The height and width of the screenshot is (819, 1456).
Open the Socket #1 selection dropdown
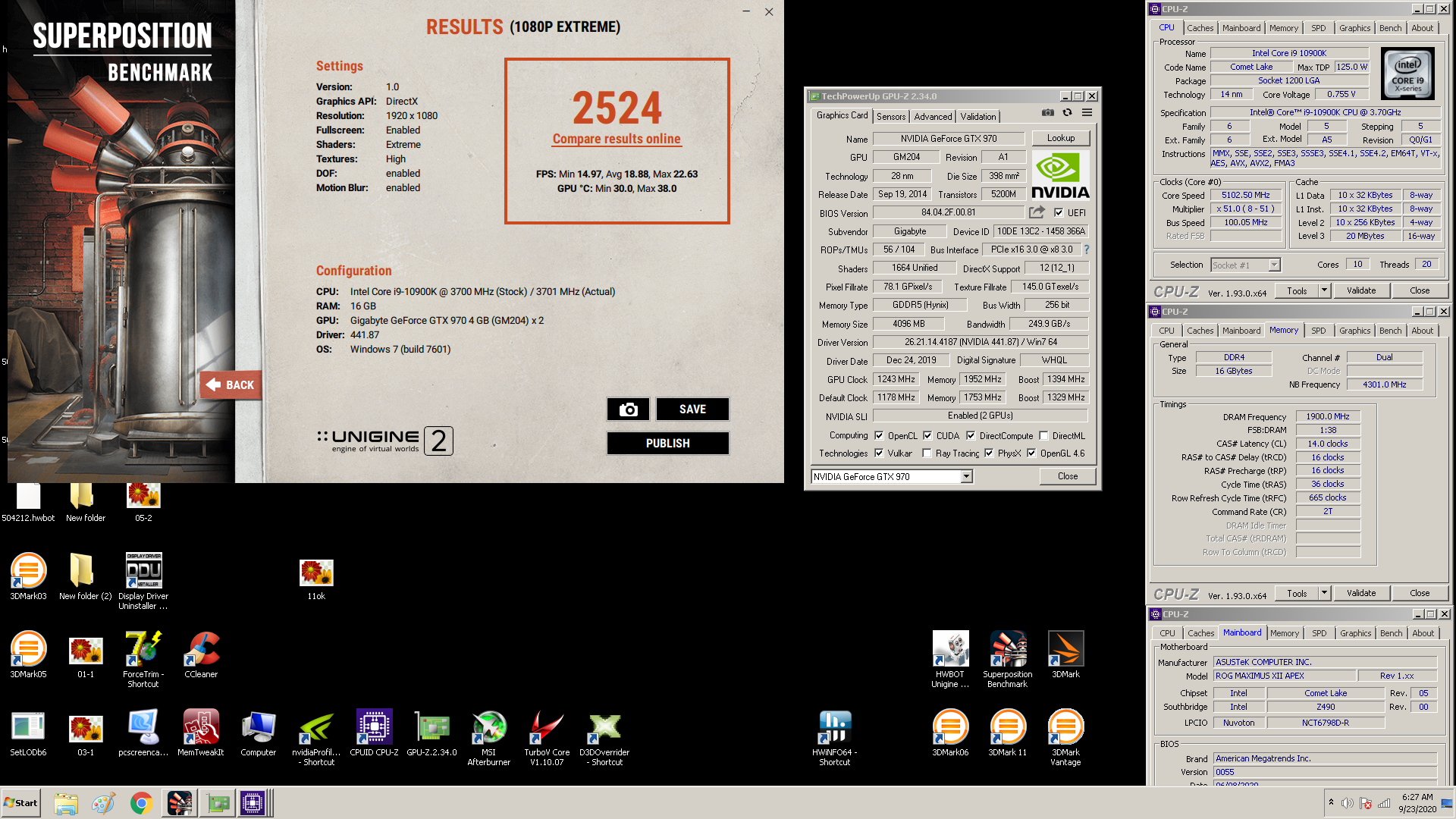coord(1245,265)
